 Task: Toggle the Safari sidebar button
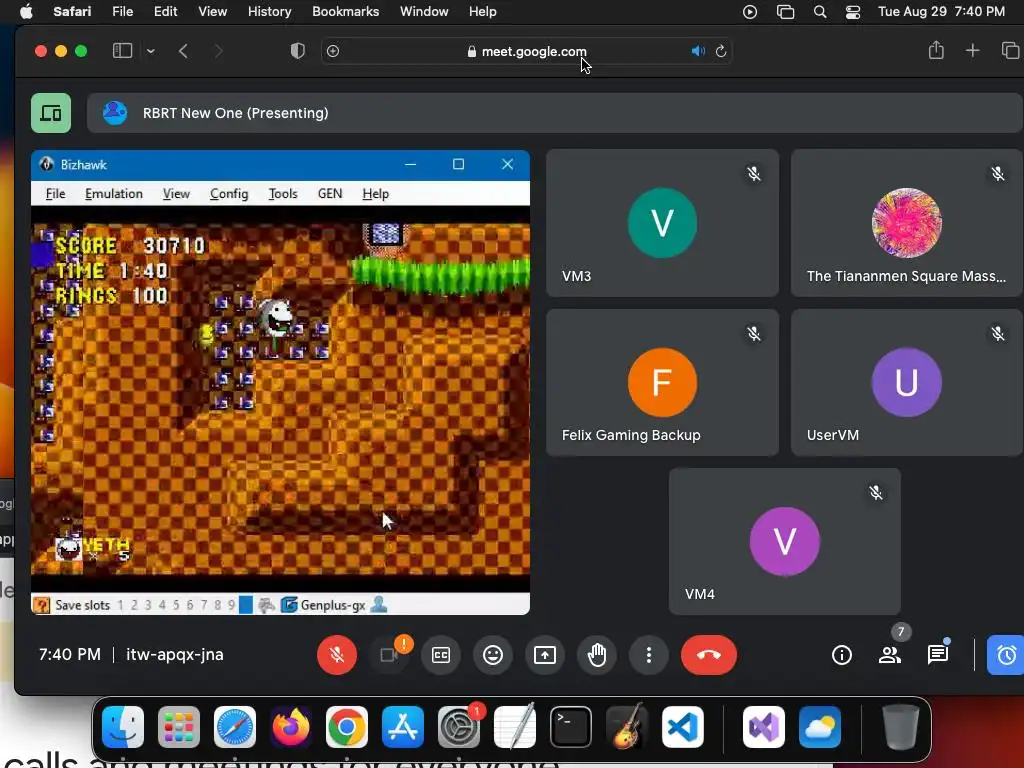[122, 51]
